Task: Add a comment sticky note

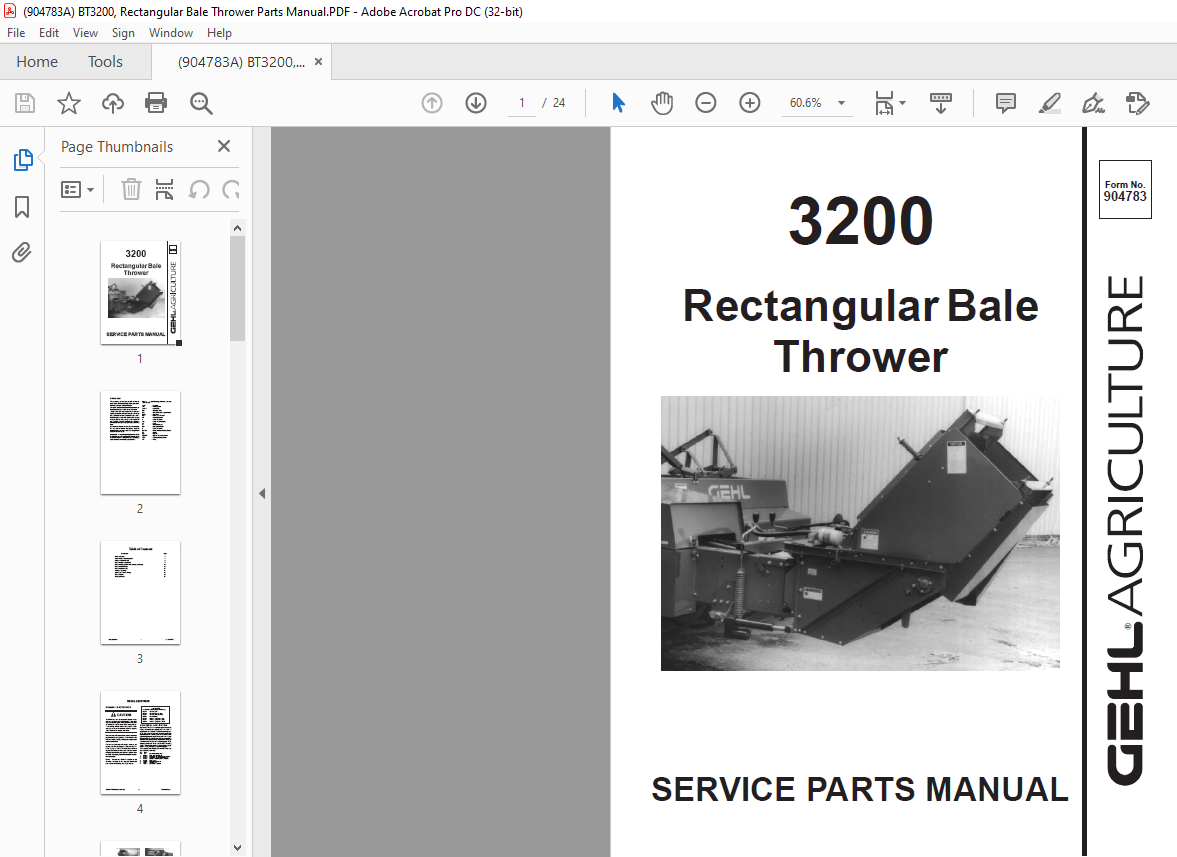Action: coord(1006,103)
